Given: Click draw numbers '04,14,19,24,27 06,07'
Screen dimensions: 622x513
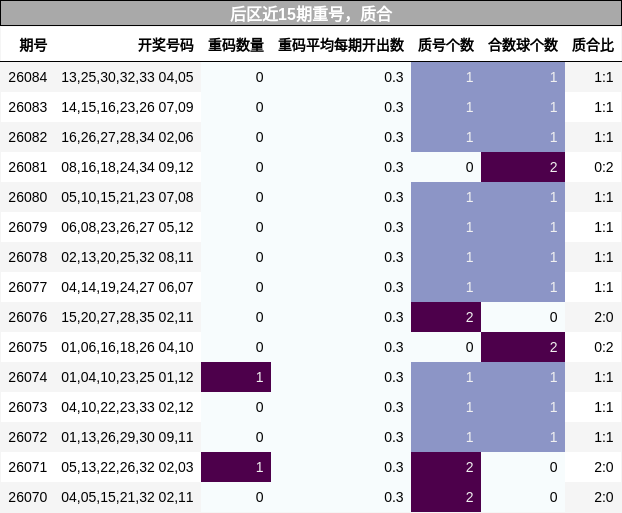Looking at the screenshot, I should pyautogui.click(x=127, y=287).
